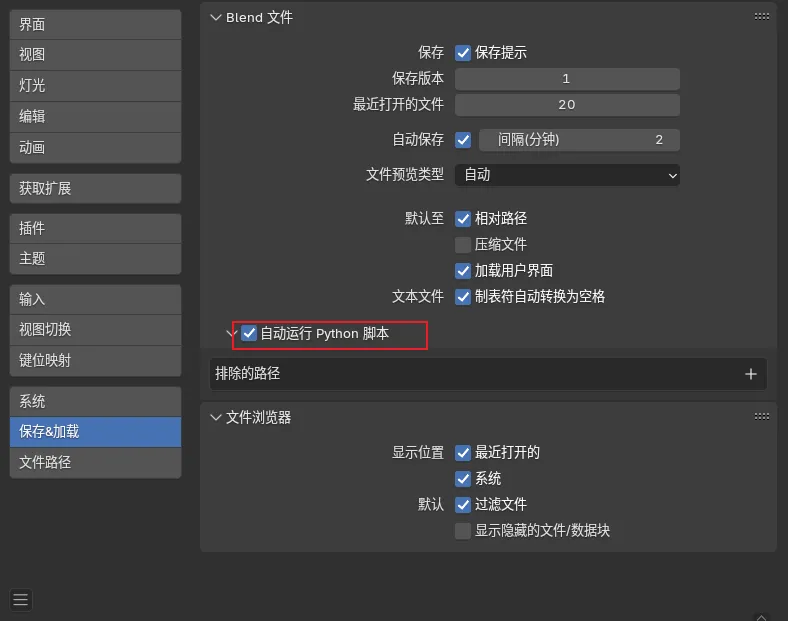This screenshot has height=621, width=788.
Task: Click the 间隔(分钟) auto-save interval slider
Action: (579, 140)
